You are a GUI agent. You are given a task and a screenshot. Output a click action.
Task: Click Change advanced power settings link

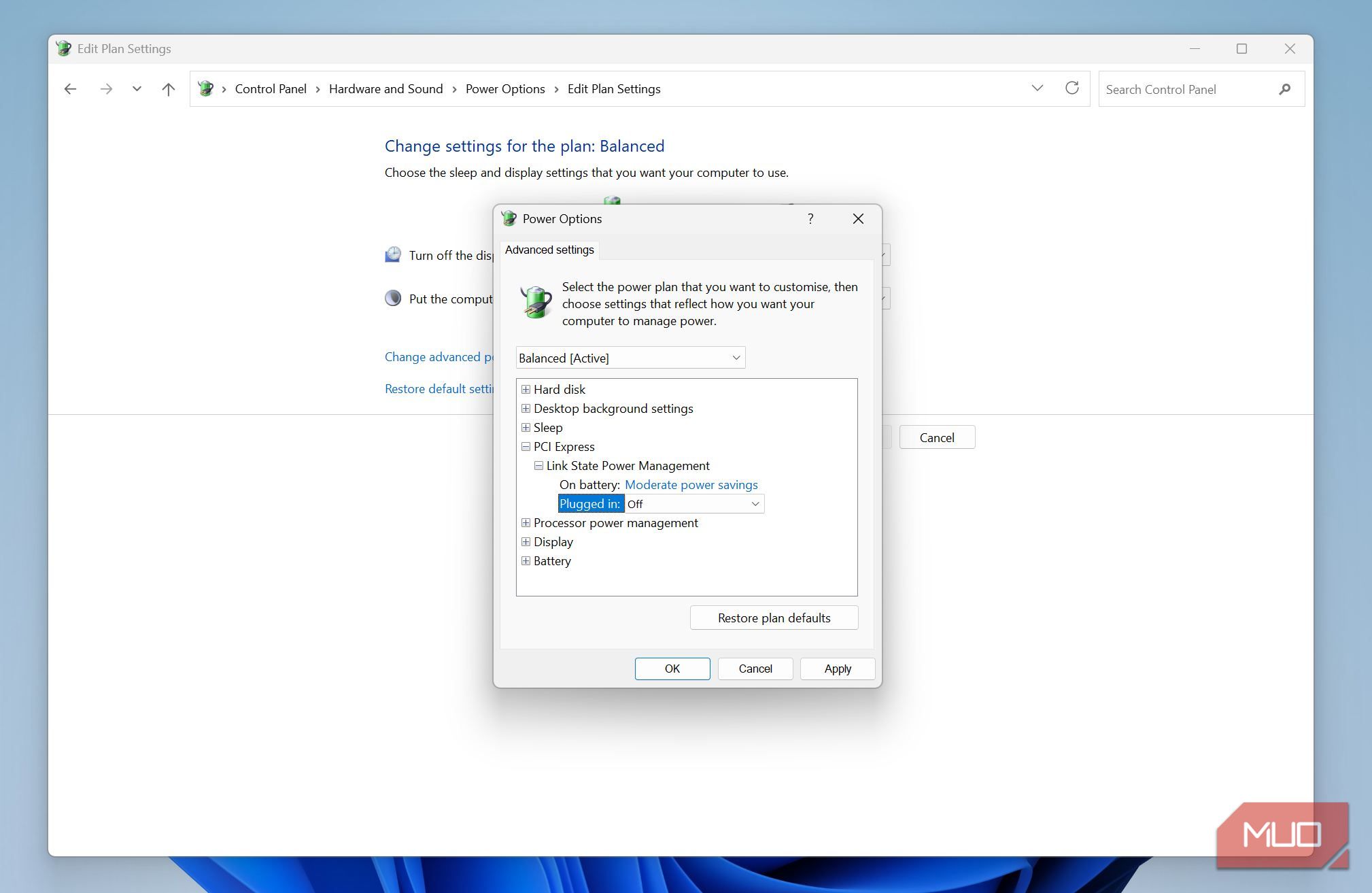point(439,357)
